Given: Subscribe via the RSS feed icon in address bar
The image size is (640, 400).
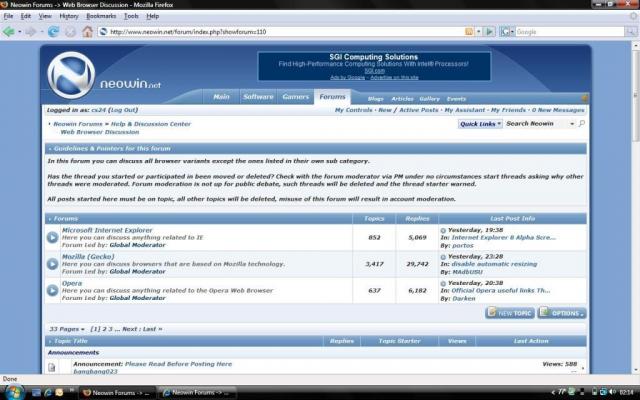Looking at the screenshot, I should click(469, 31).
